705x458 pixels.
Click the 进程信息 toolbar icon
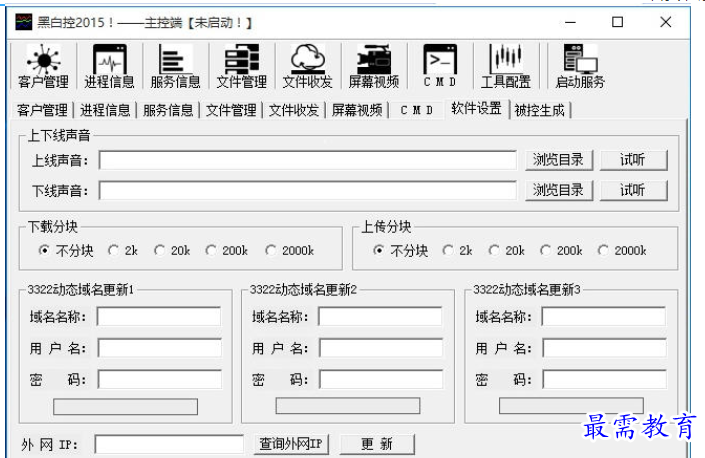pyautogui.click(x=109, y=67)
